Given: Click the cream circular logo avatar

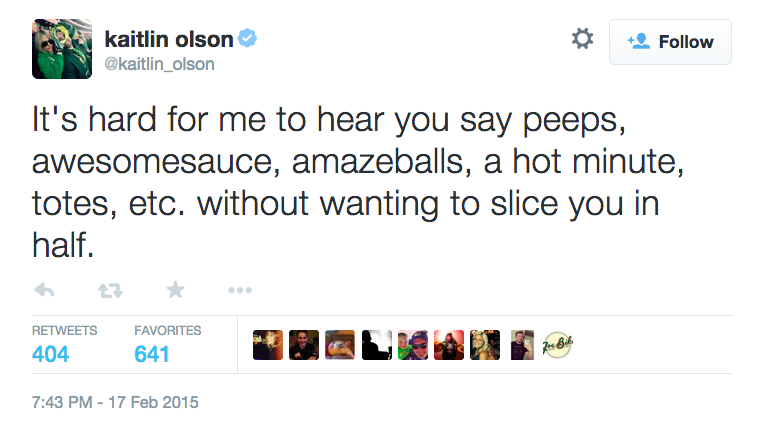Looking at the screenshot, I should [x=555, y=345].
